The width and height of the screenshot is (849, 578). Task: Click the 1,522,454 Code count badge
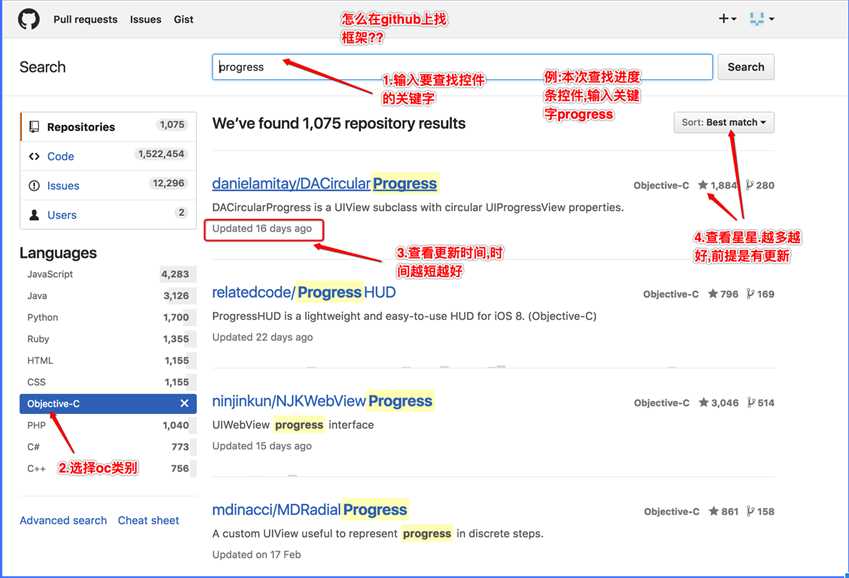click(161, 154)
